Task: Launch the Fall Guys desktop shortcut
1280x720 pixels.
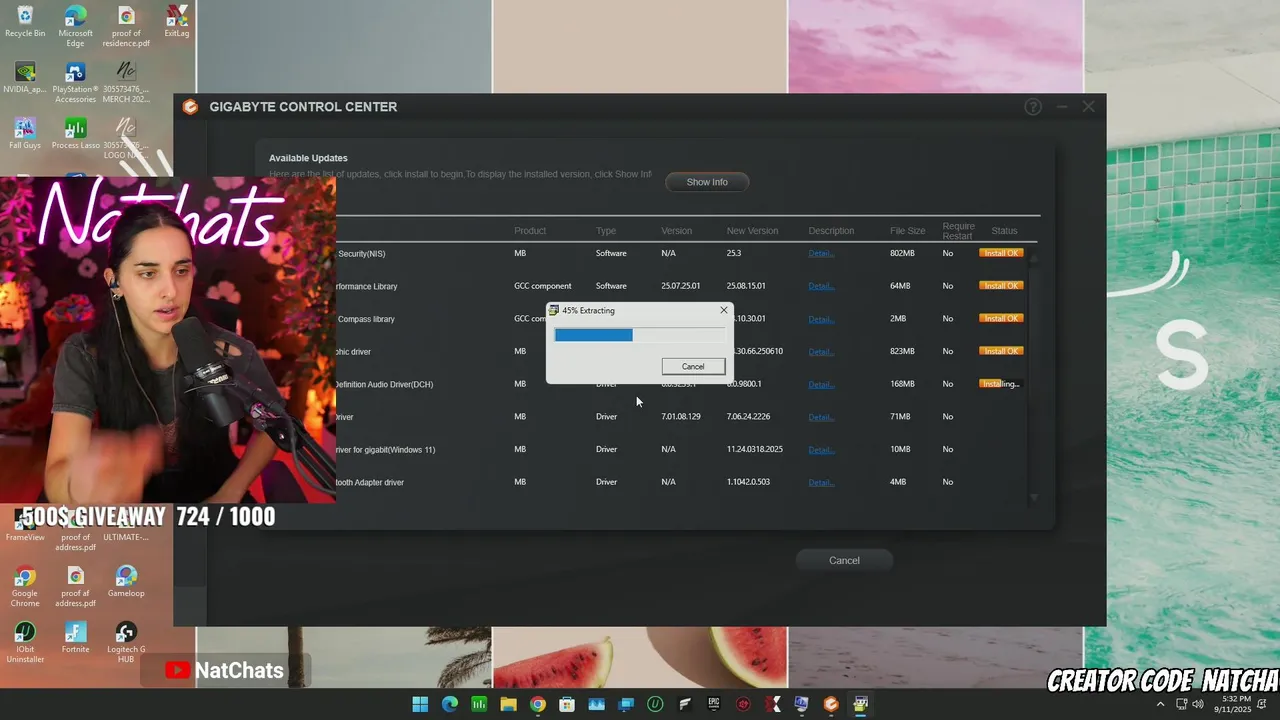Action: pos(25,134)
